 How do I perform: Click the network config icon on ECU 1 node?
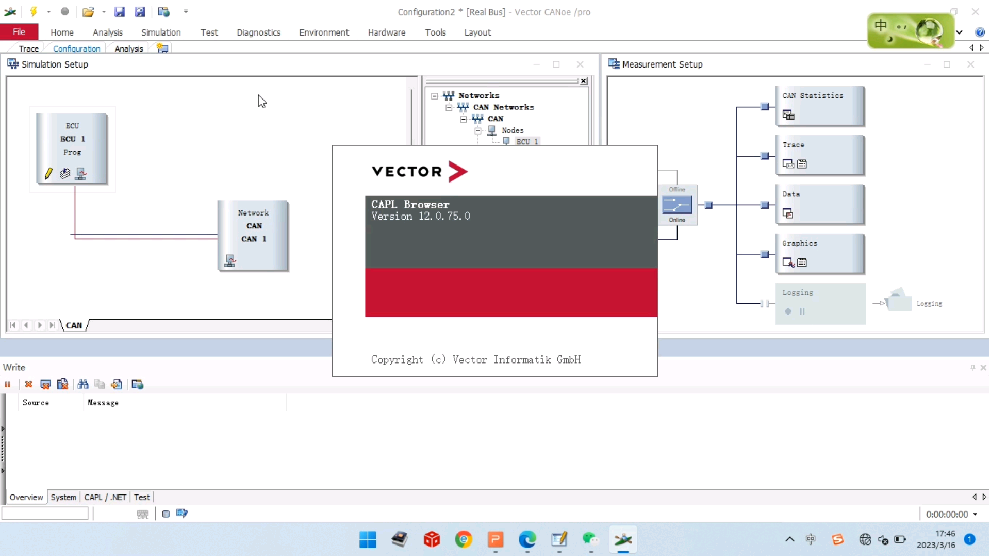pyautogui.click(x=81, y=173)
